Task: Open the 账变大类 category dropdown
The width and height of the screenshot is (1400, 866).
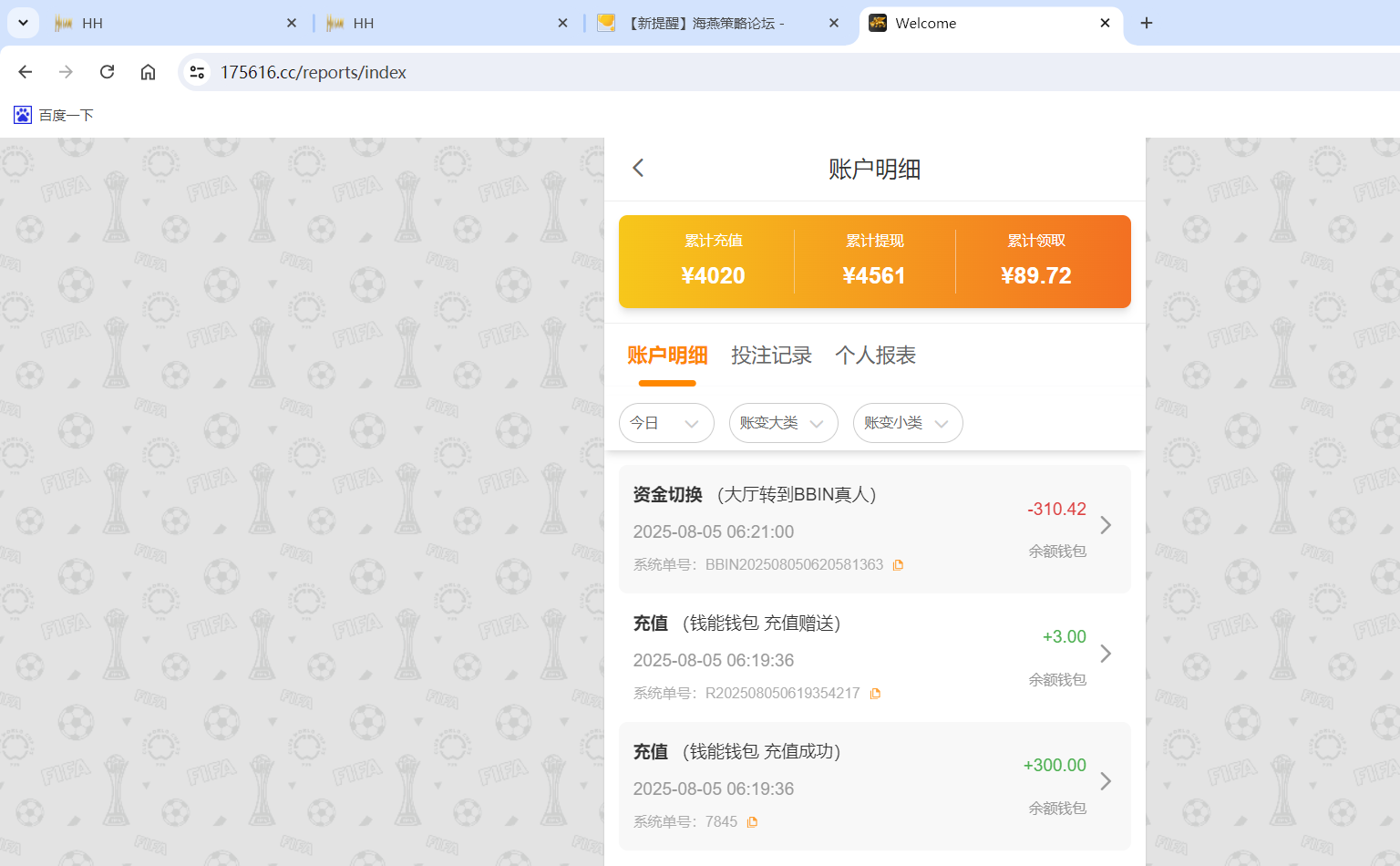Action: (783, 423)
